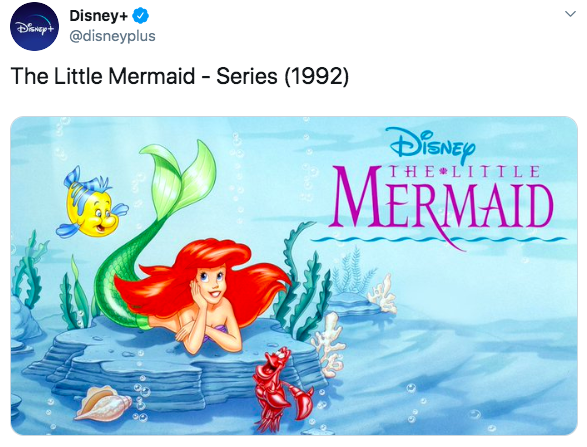
Task: Open the Disney+ profile avatar
Action: 34,26
